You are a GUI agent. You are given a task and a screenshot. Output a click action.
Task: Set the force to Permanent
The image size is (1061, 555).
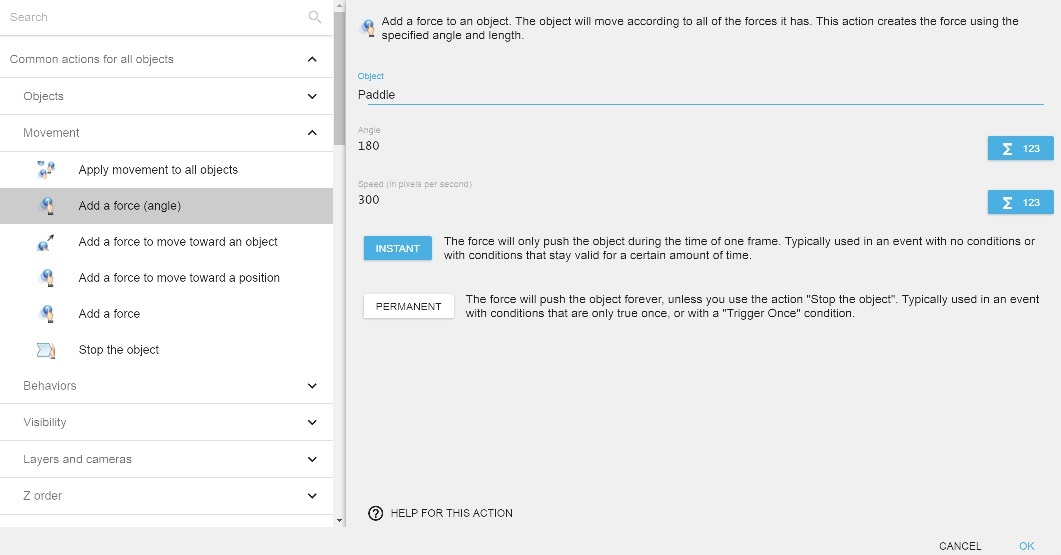coord(408,306)
